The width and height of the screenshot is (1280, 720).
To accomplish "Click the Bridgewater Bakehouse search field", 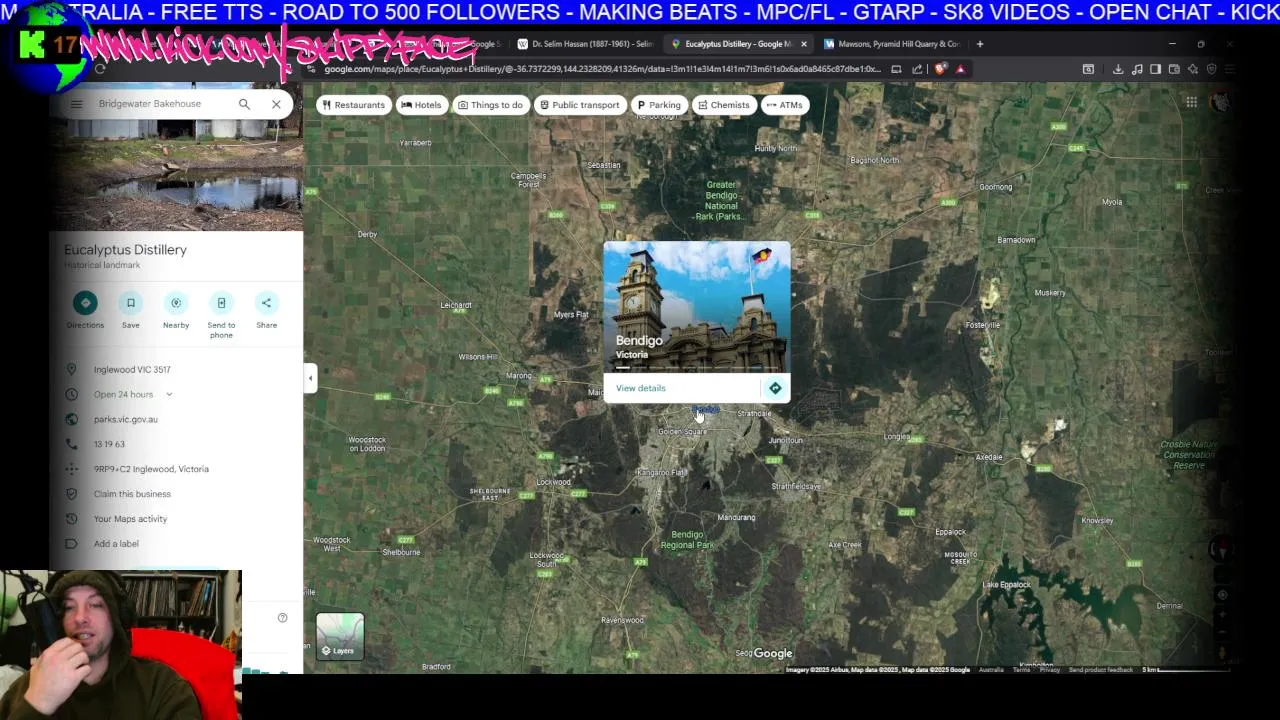I will click(160, 104).
